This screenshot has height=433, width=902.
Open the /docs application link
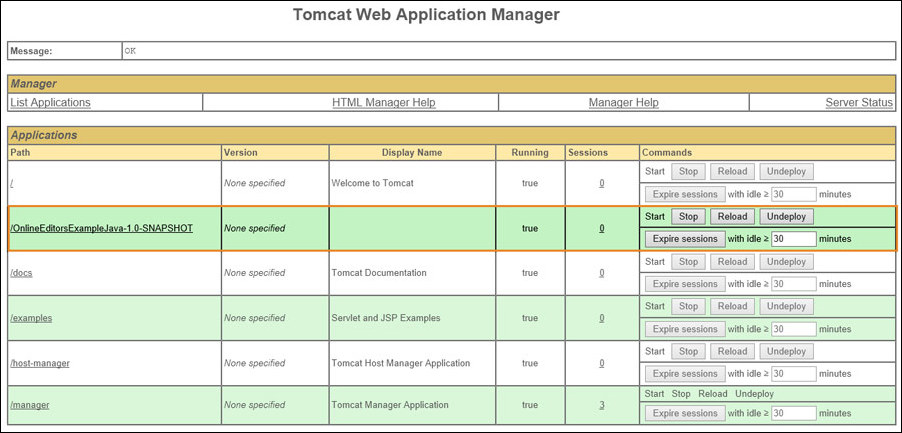pyautogui.click(x=21, y=273)
